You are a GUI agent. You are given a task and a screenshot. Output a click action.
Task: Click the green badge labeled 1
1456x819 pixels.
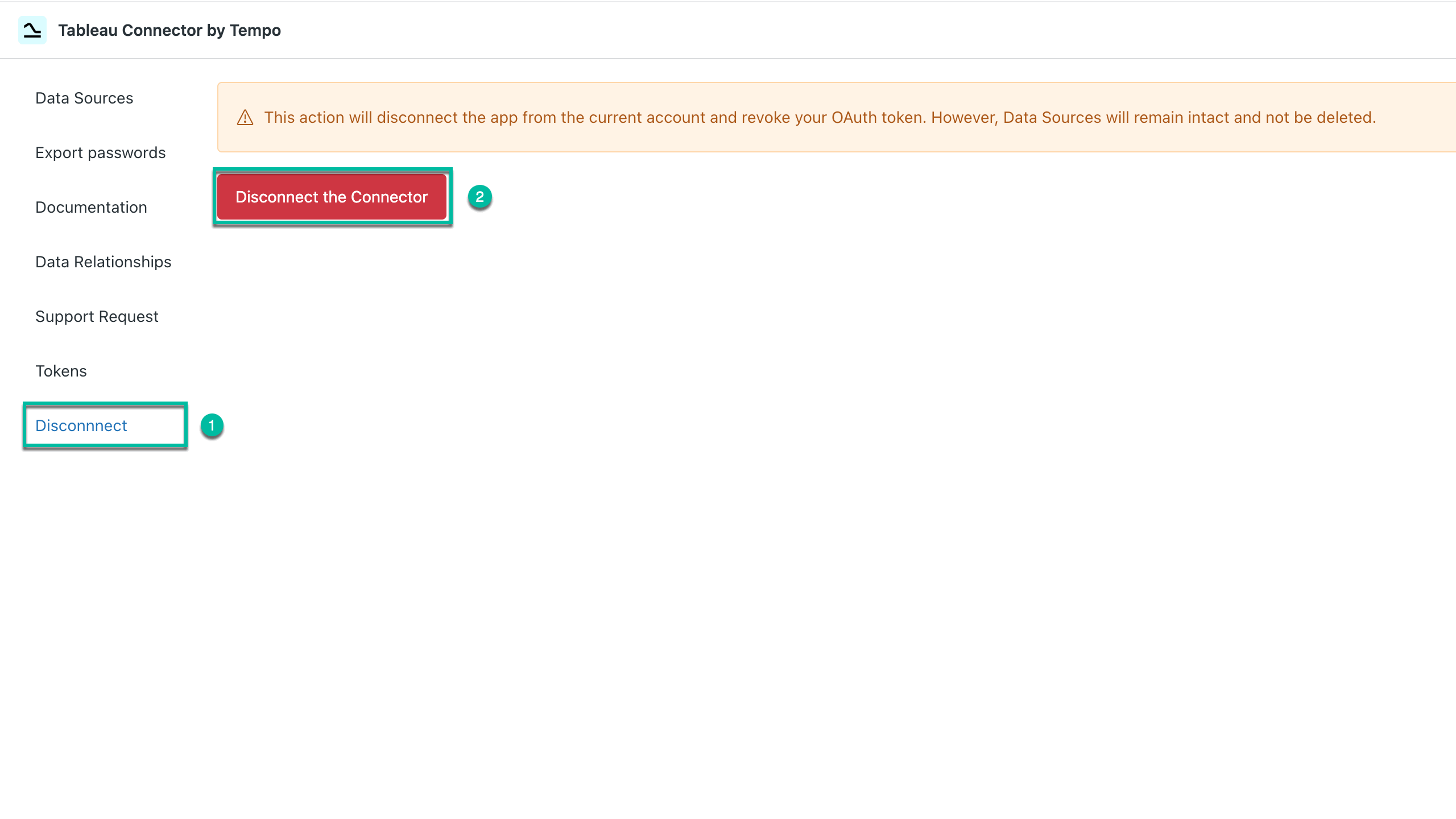click(x=212, y=425)
